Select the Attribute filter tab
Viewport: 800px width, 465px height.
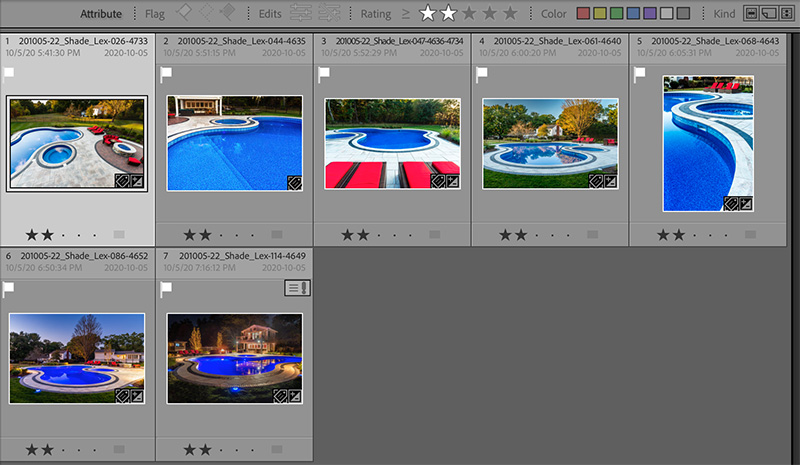tap(101, 14)
